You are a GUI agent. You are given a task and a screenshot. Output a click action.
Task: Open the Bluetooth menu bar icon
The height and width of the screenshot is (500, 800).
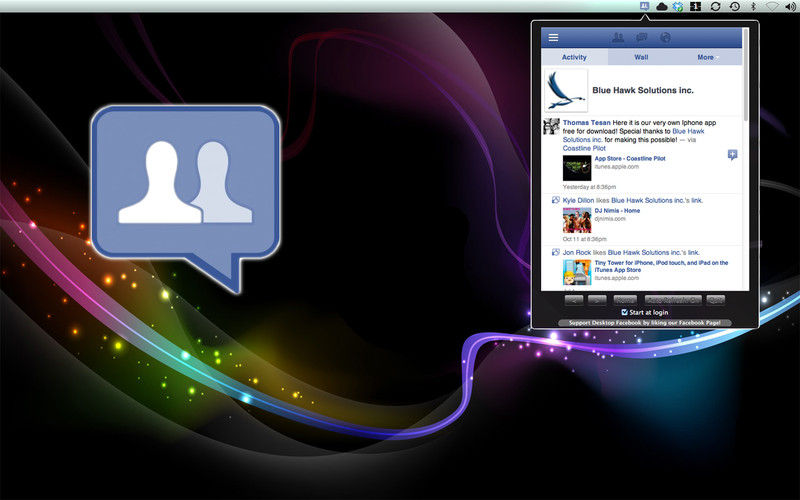click(753, 7)
